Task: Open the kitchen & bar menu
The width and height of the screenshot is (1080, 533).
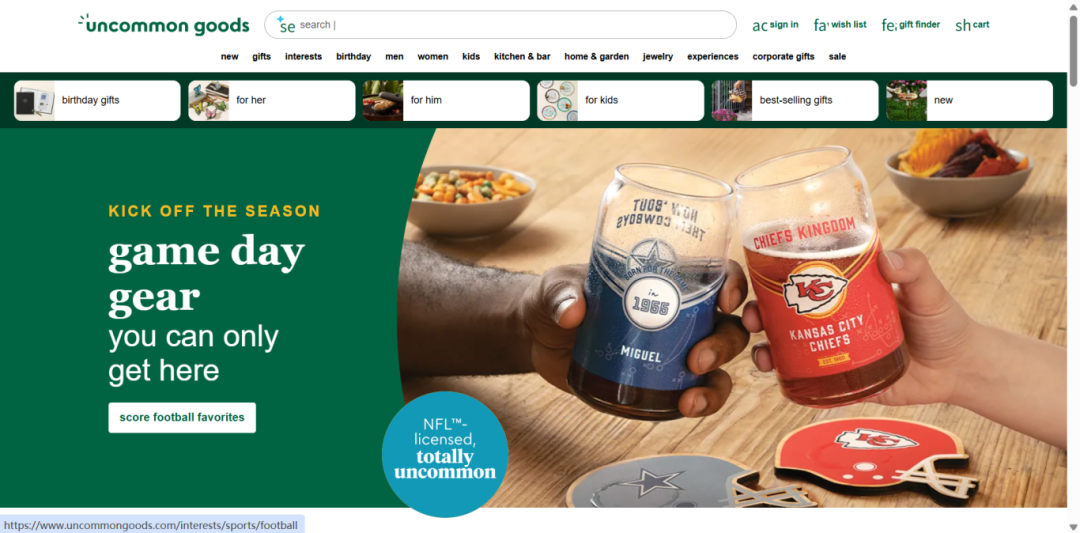Action: 522,56
